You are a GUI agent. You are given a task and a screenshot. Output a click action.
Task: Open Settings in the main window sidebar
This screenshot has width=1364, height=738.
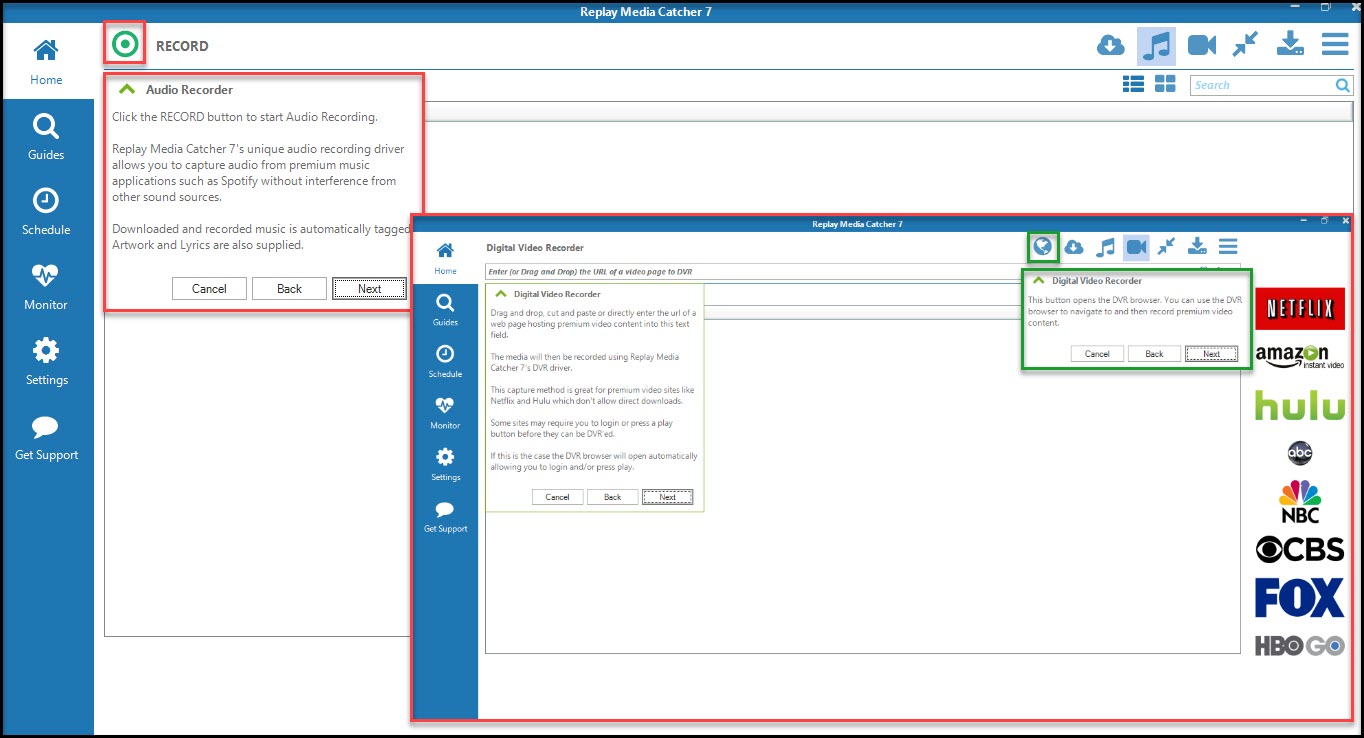pos(46,362)
